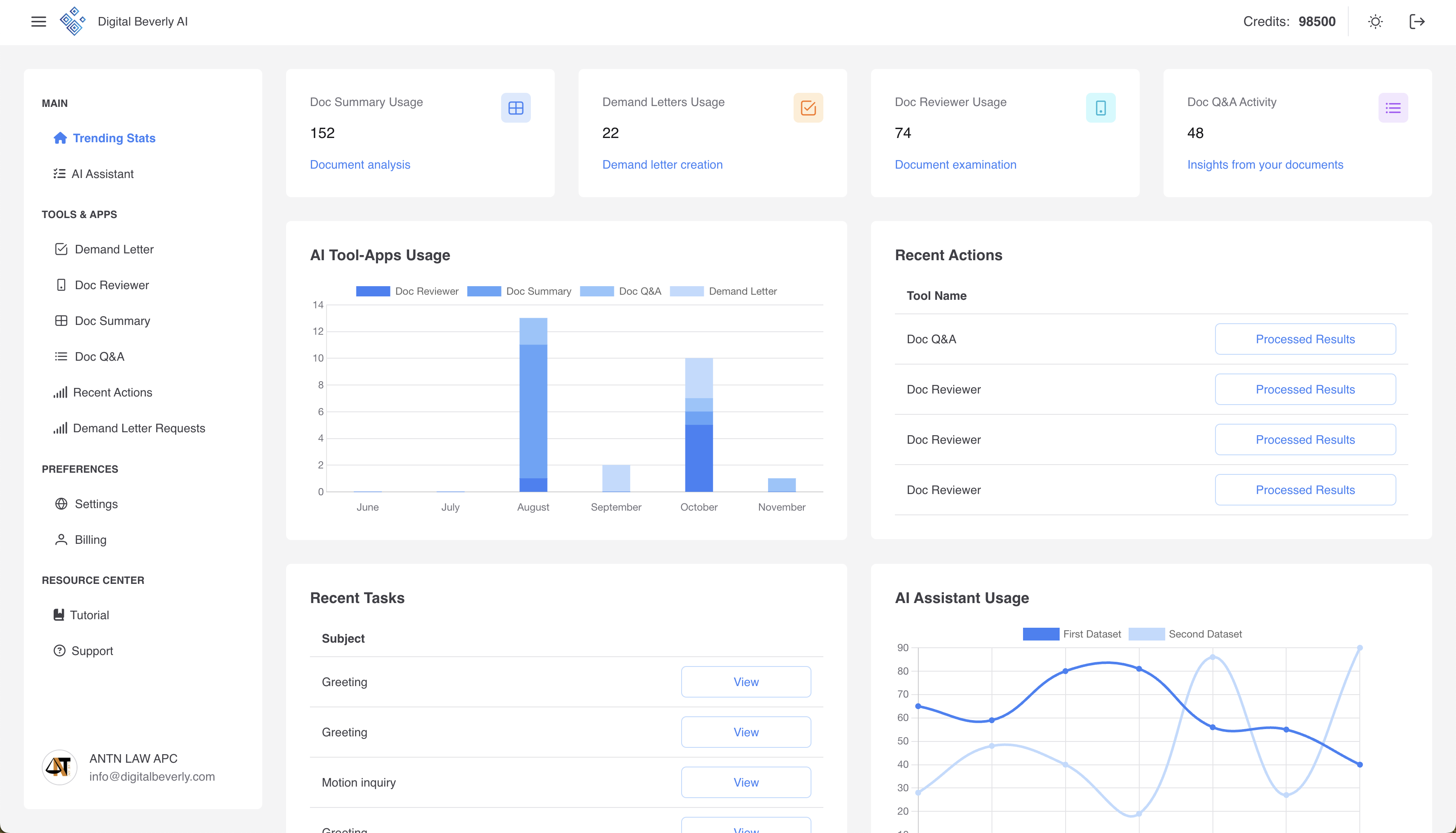The width and height of the screenshot is (1456, 833).
Task: Click the Doc Summary grid icon in sidebar
Action: 61,320
